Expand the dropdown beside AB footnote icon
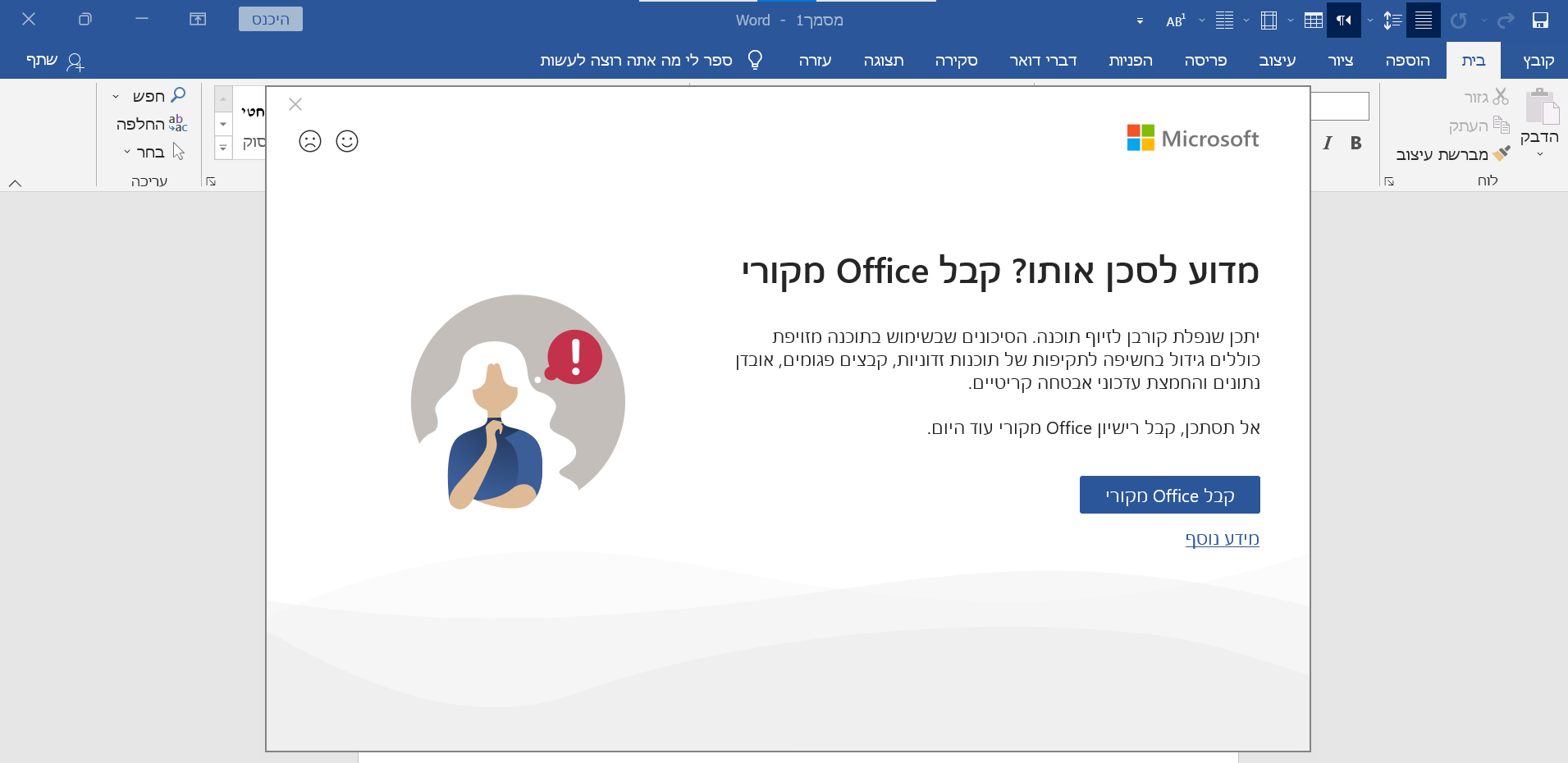The image size is (1568, 763). [1201, 21]
